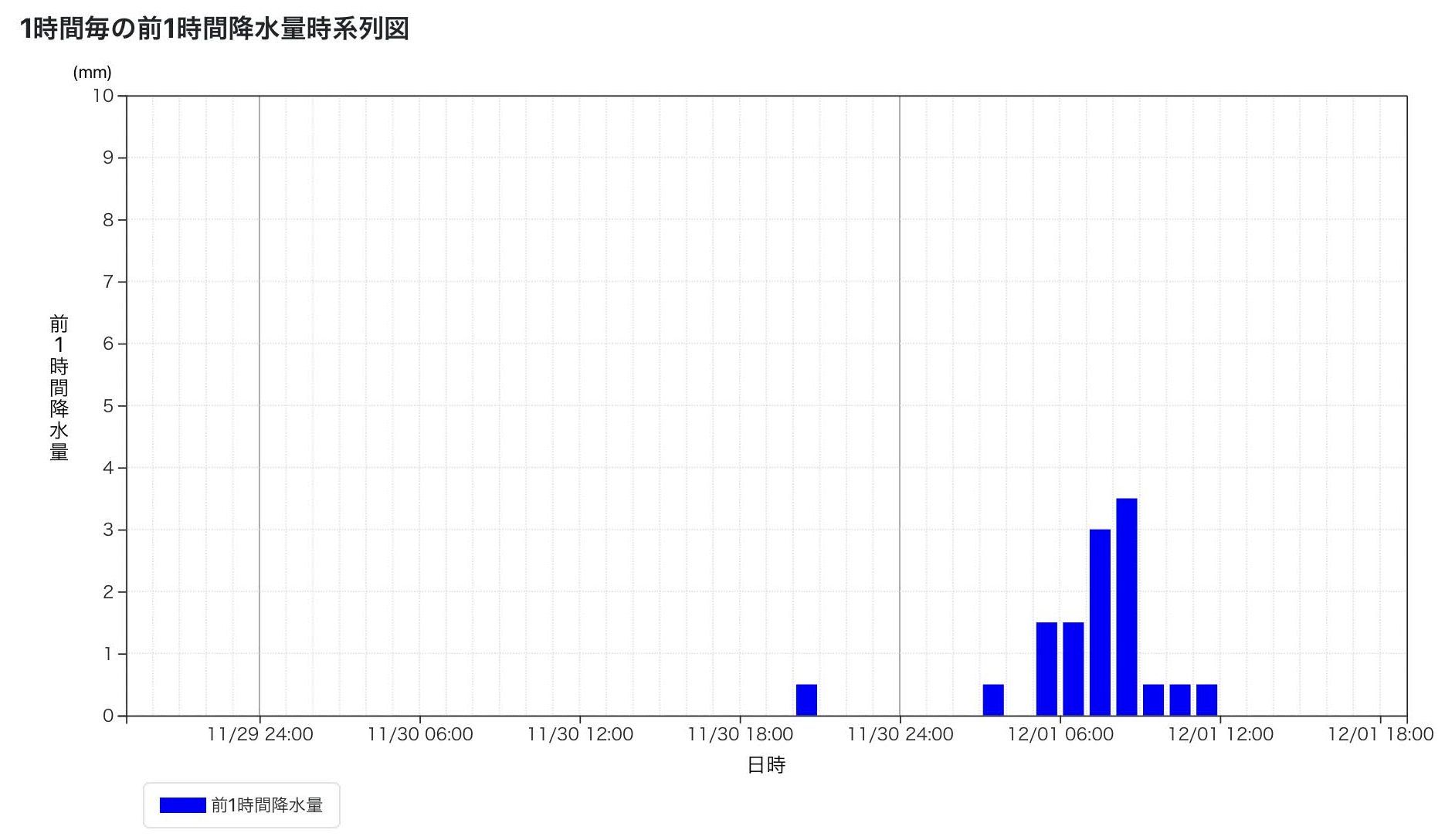Click the vertical axis title 前1時間降水量
The image size is (1445, 840).
click(59, 388)
